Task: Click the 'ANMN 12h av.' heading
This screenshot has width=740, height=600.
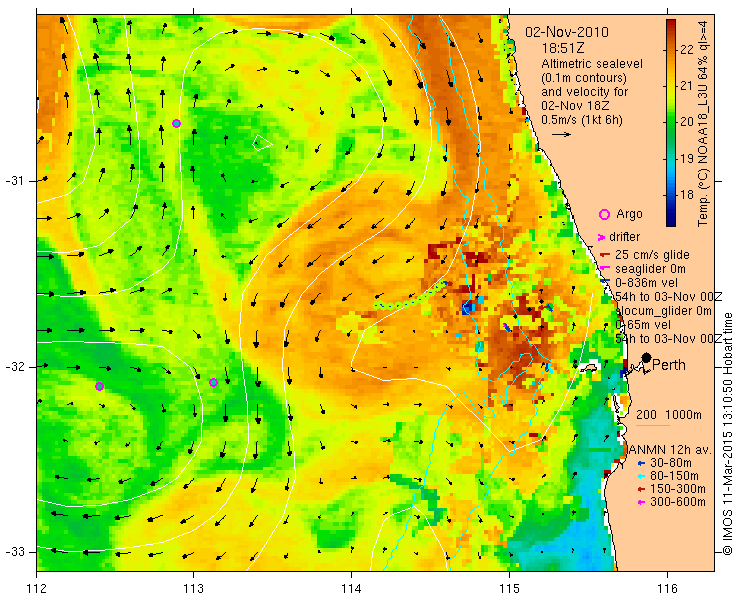Action: tap(670, 450)
